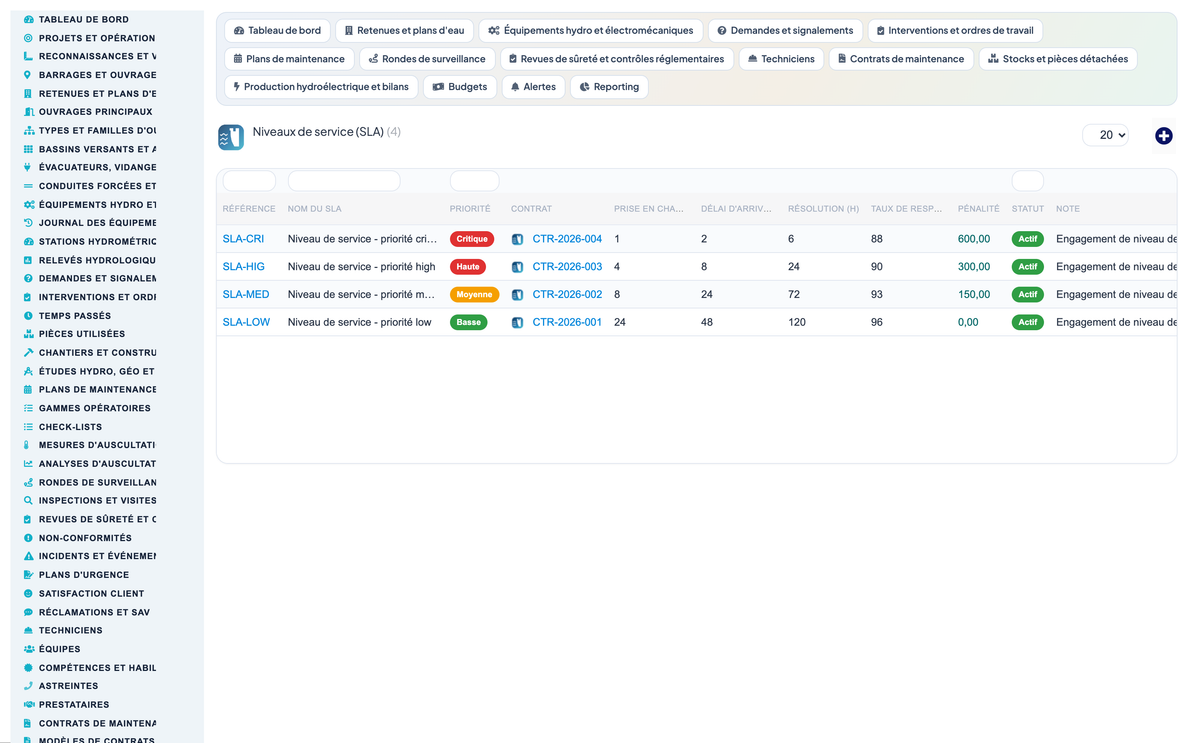Viewport: 1200px width, 743px height.
Task: Click the Nom du SLA filter field
Action: point(344,181)
